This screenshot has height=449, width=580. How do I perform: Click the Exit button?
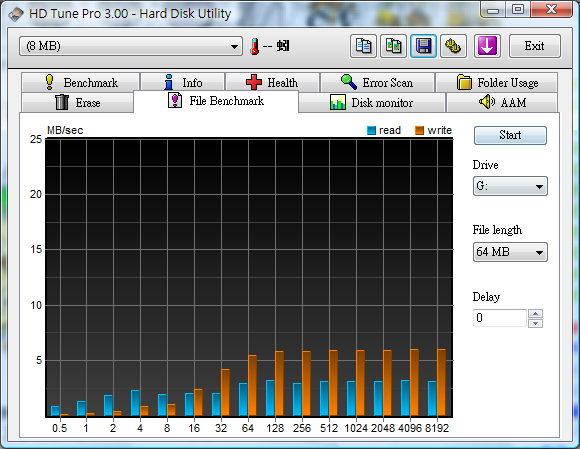535,46
